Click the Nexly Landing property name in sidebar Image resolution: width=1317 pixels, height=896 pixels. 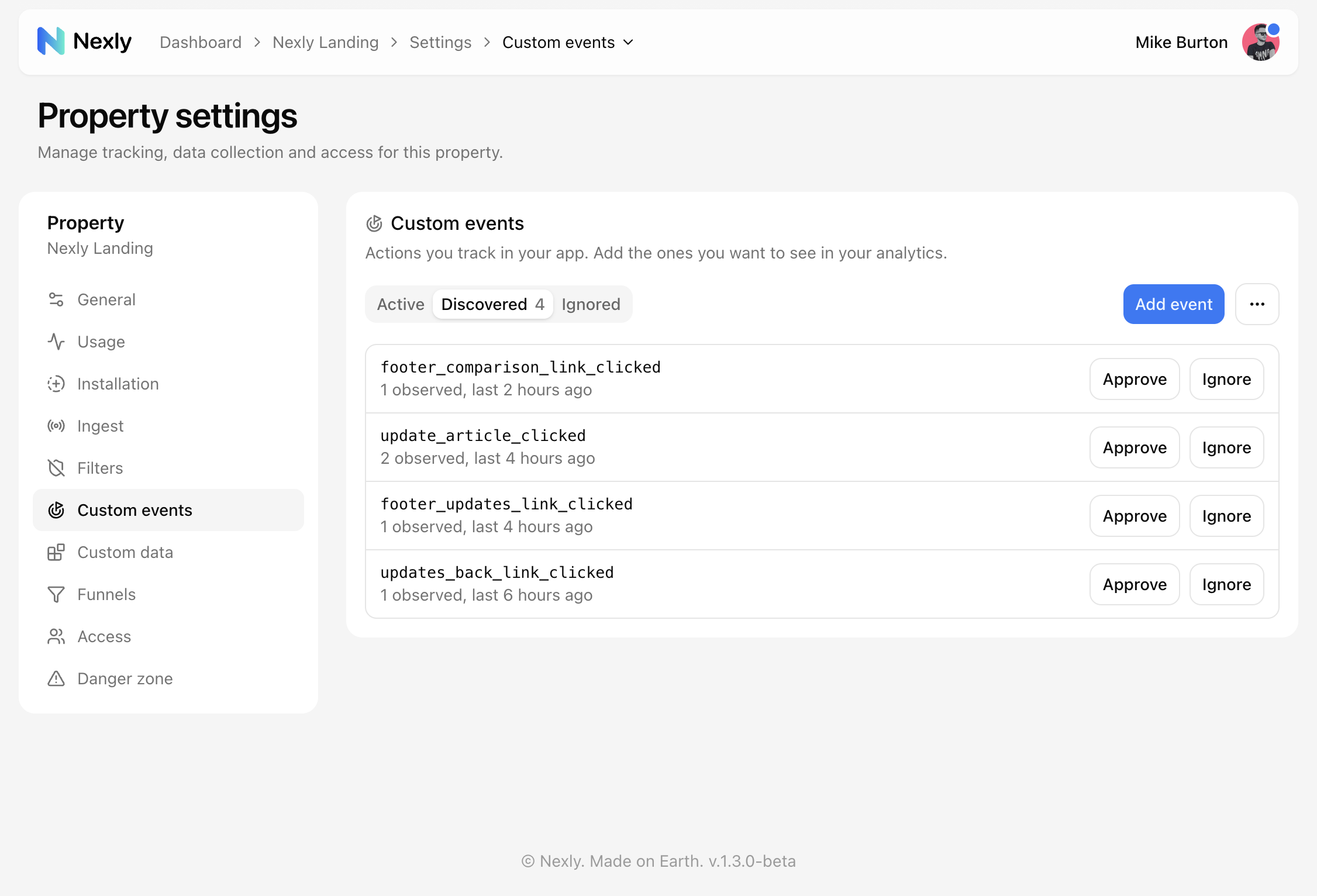pyautogui.click(x=100, y=248)
